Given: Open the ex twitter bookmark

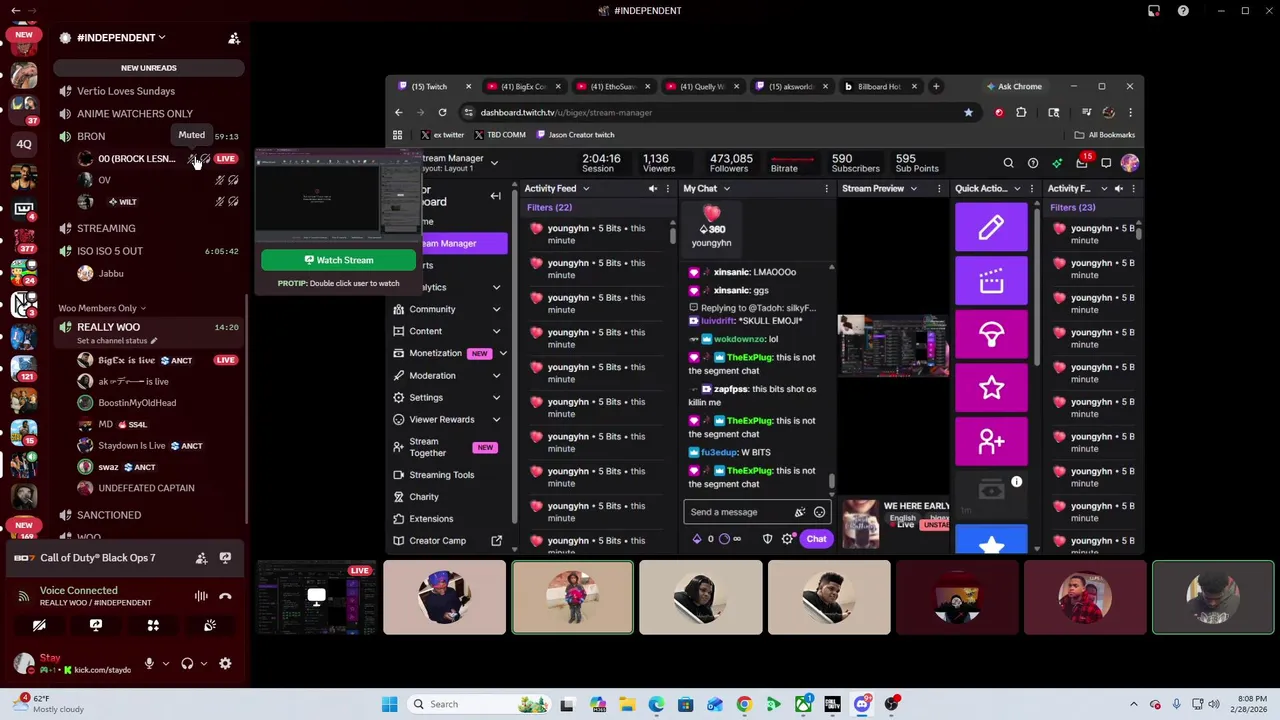Looking at the screenshot, I should 442,135.
